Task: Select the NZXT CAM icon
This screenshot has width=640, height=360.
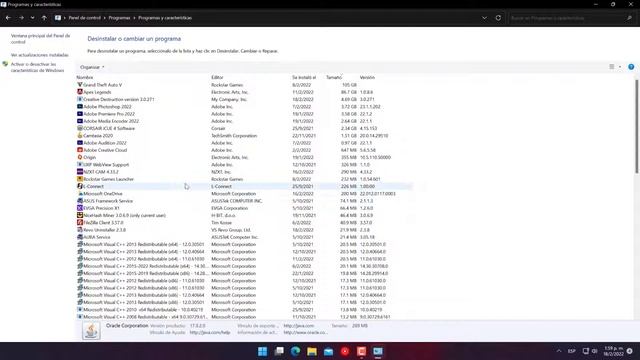Action: pyautogui.click(x=80, y=172)
